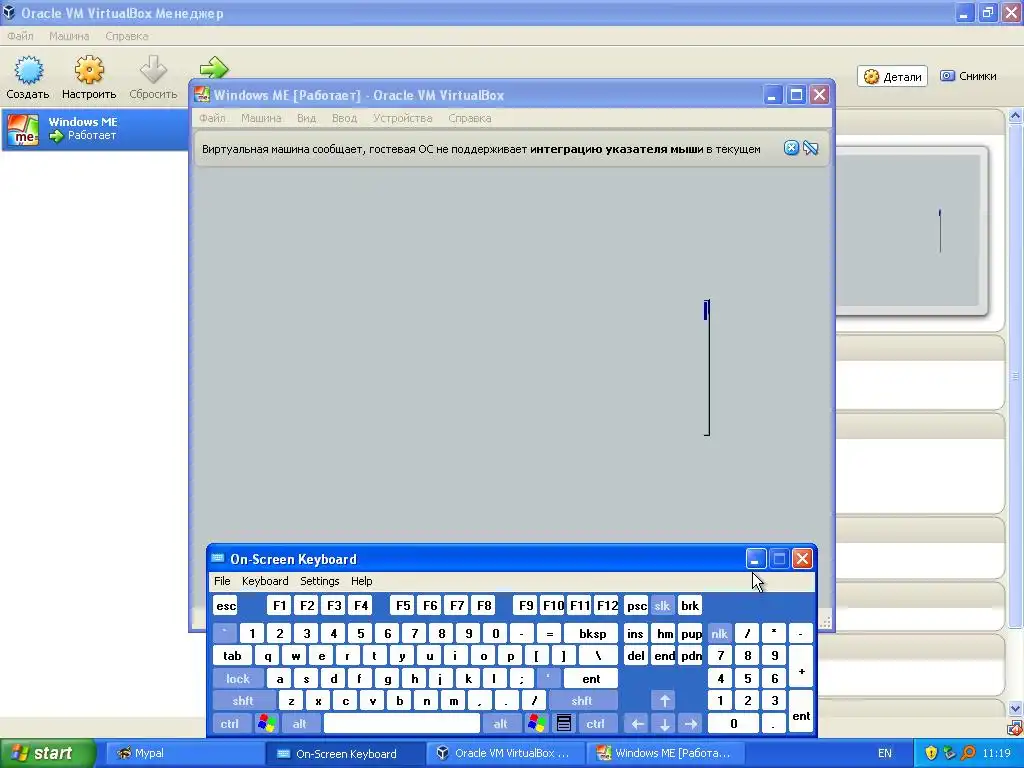
Task: Click the right arrow key
Action: tap(690, 724)
